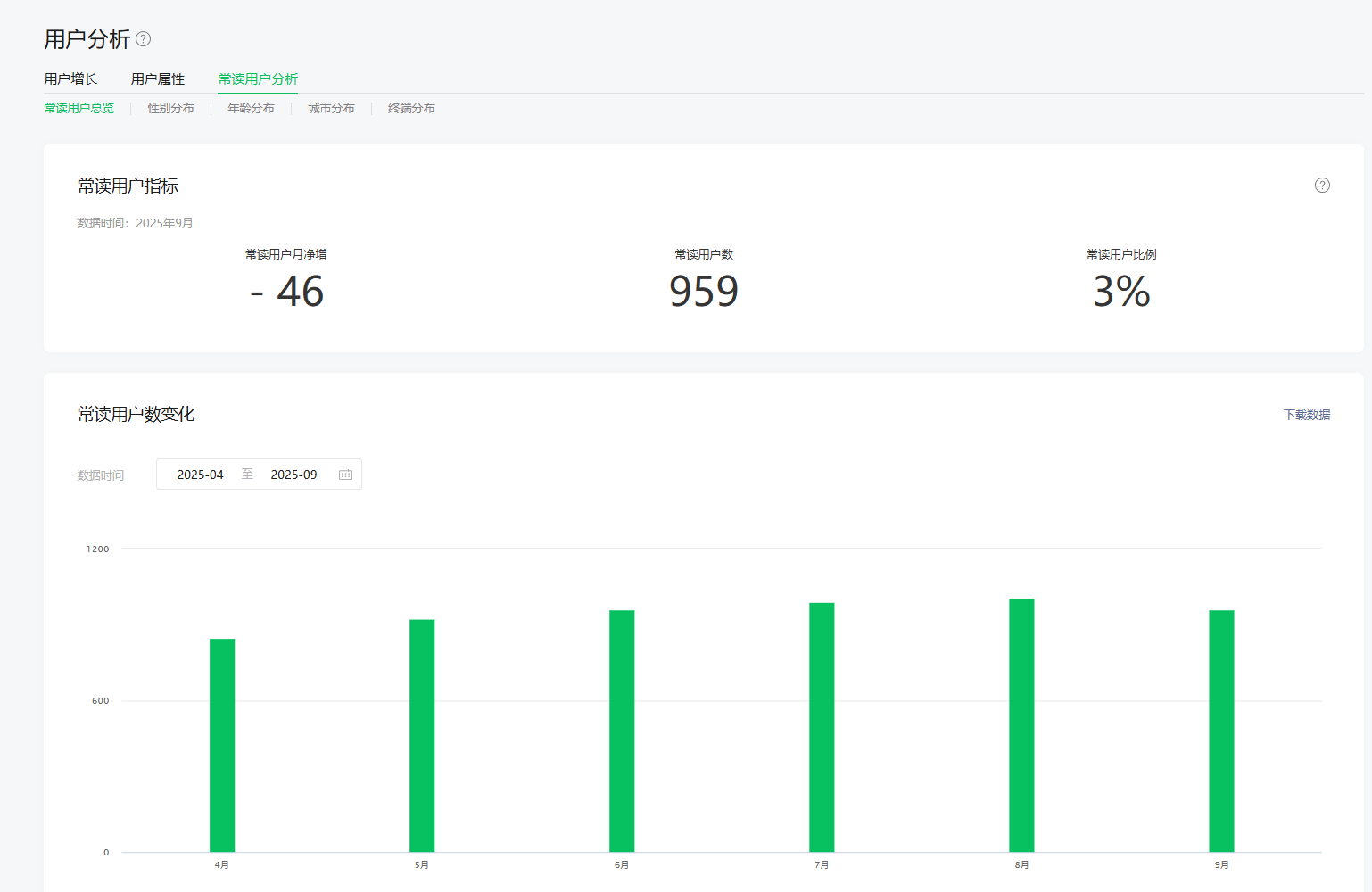This screenshot has width=1372, height=892.
Task: Open 年龄分布 sub-tab
Action: (x=251, y=108)
